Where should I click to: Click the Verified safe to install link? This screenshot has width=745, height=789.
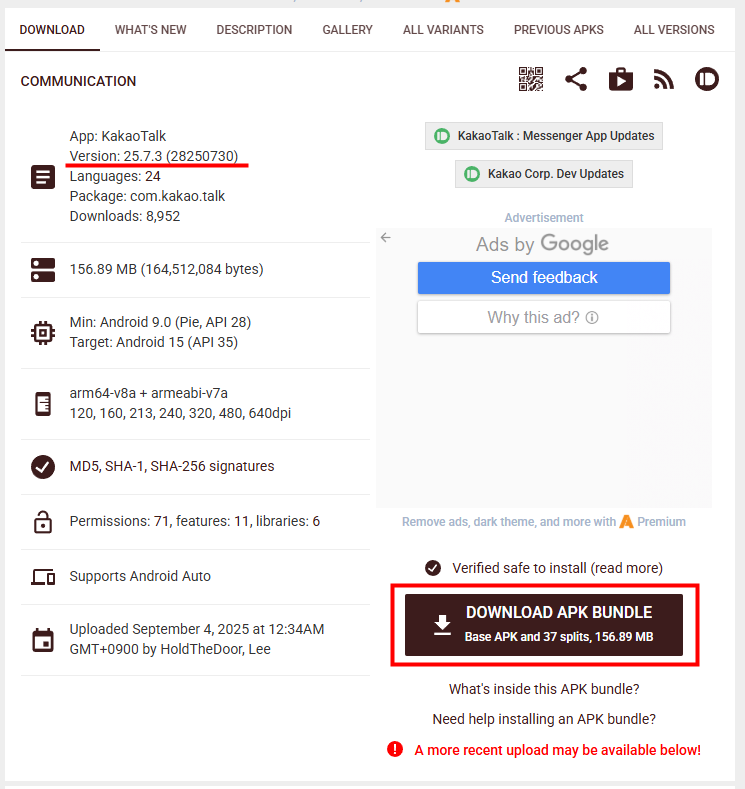557,568
